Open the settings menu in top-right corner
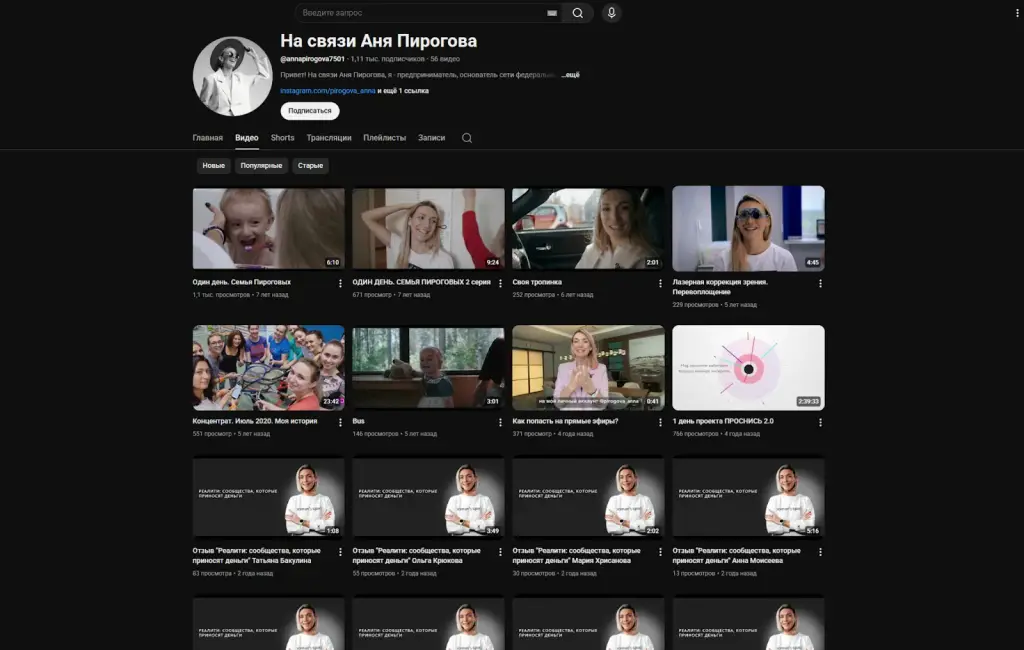1024x650 pixels. point(1017,13)
